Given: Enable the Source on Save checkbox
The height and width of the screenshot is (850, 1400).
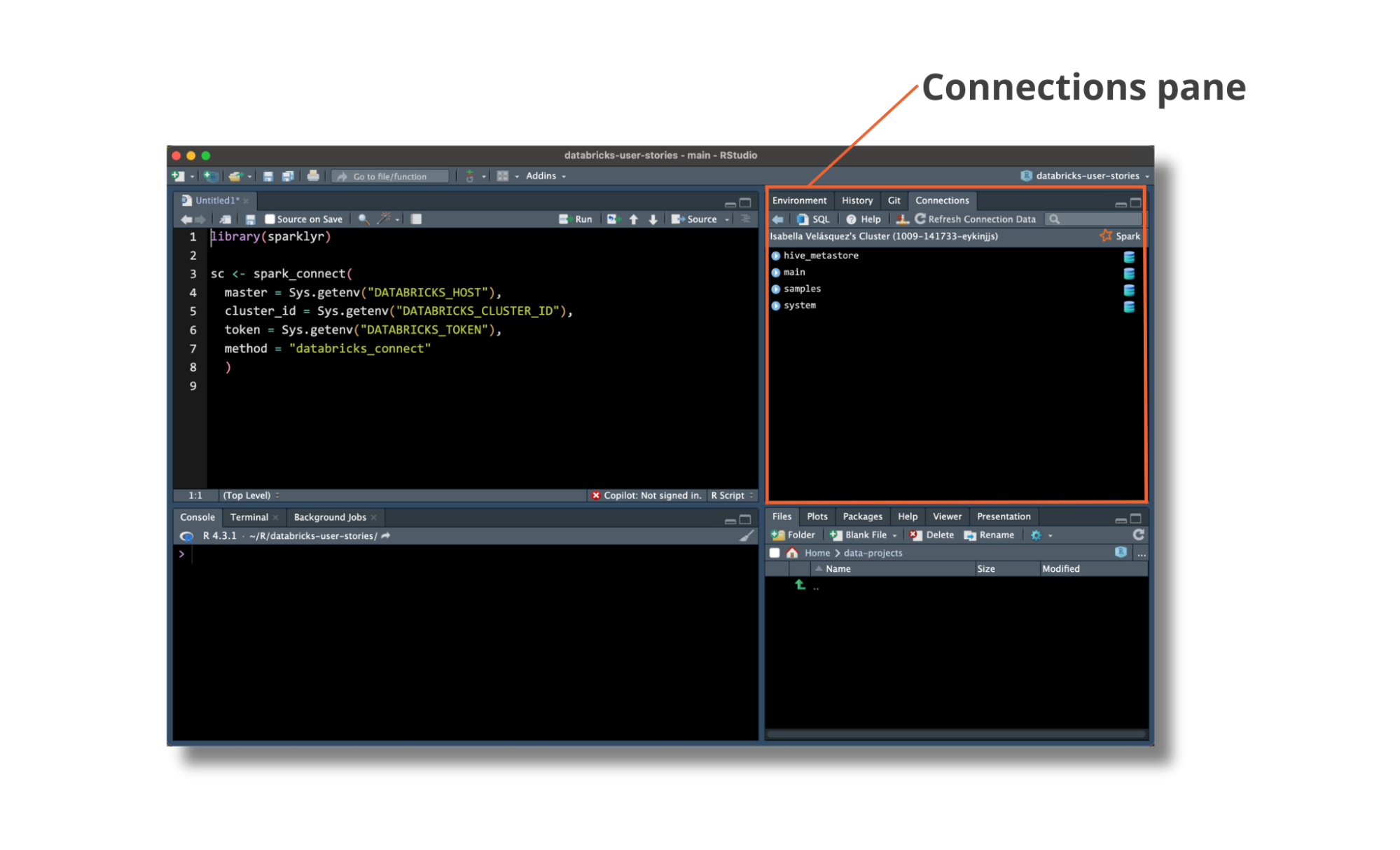Looking at the screenshot, I should tap(270, 219).
